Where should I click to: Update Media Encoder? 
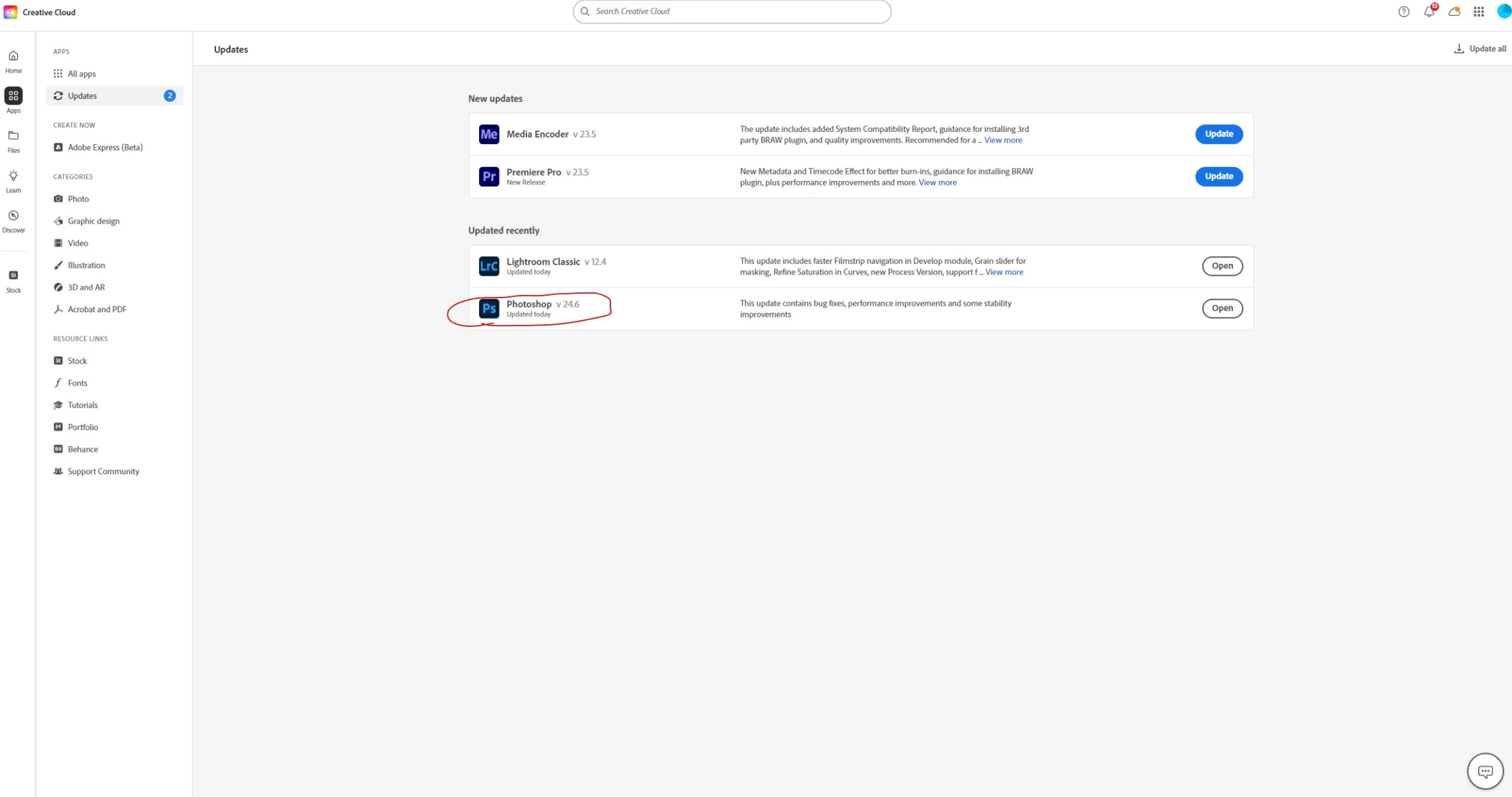(x=1218, y=134)
